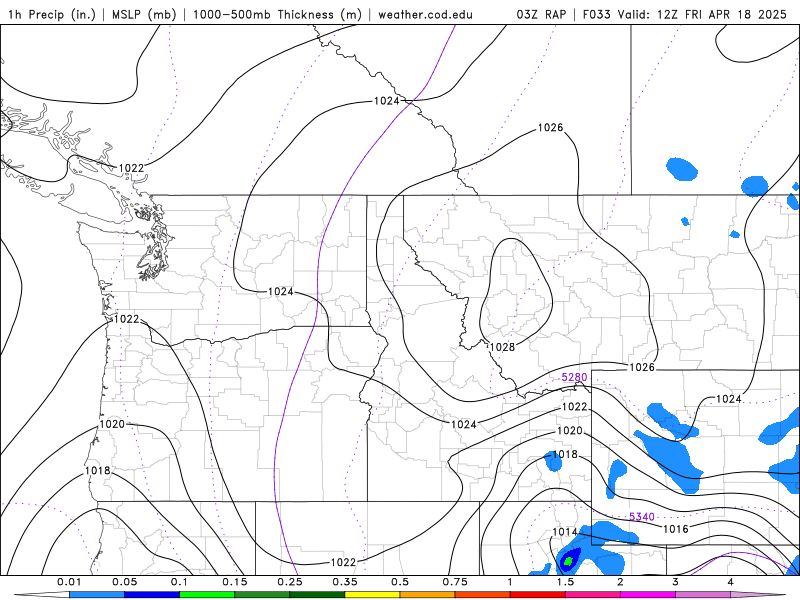Click the green precipitation core on the map
800x600 pixels.
point(567,562)
